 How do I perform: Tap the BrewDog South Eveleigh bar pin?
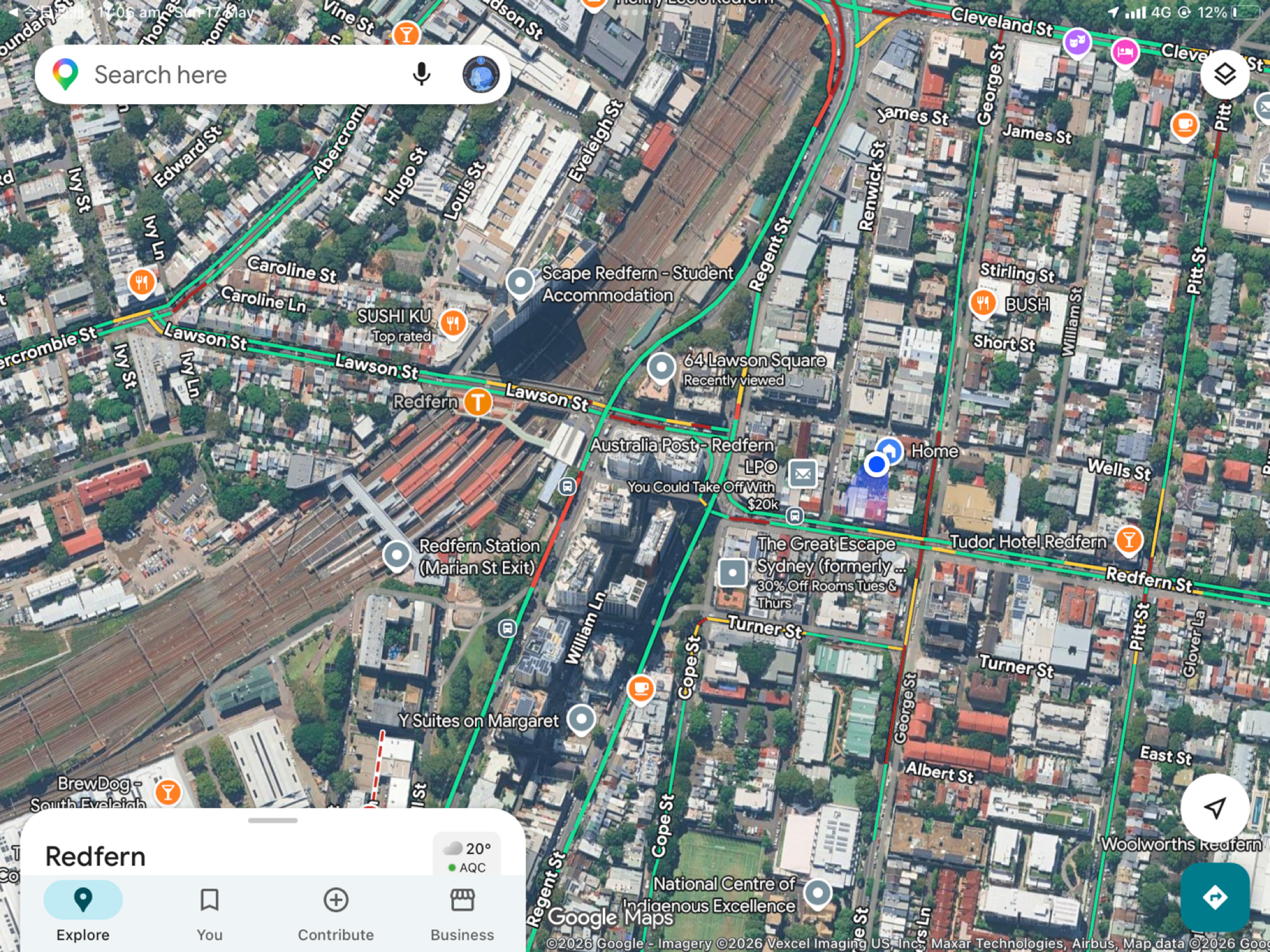point(167,791)
